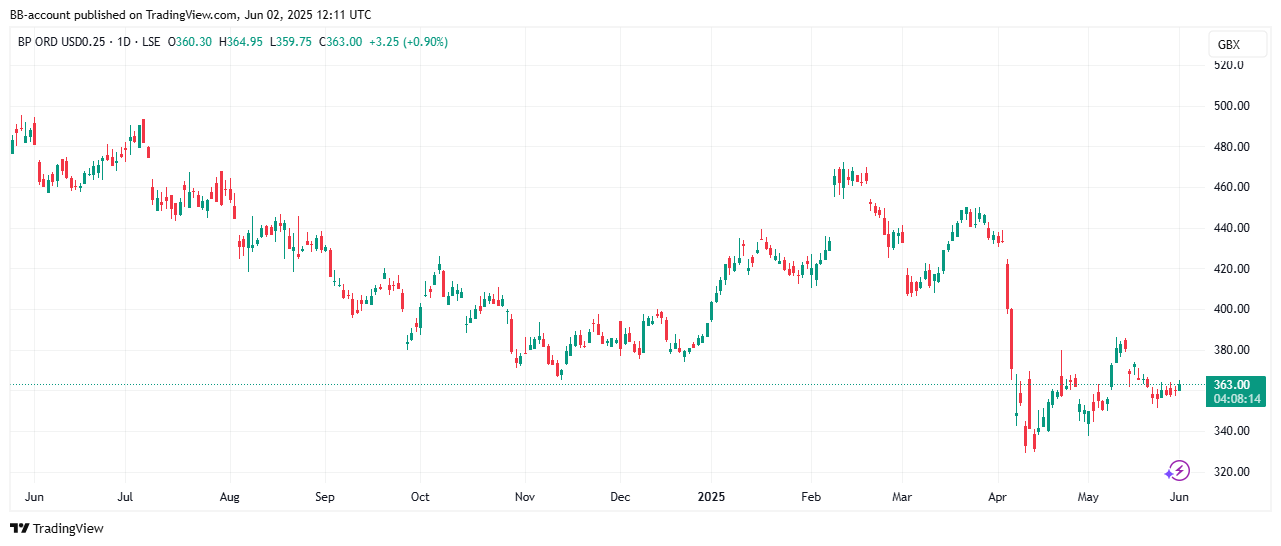Click the Oct time axis label
This screenshot has height=546, width=1281.
[420, 497]
